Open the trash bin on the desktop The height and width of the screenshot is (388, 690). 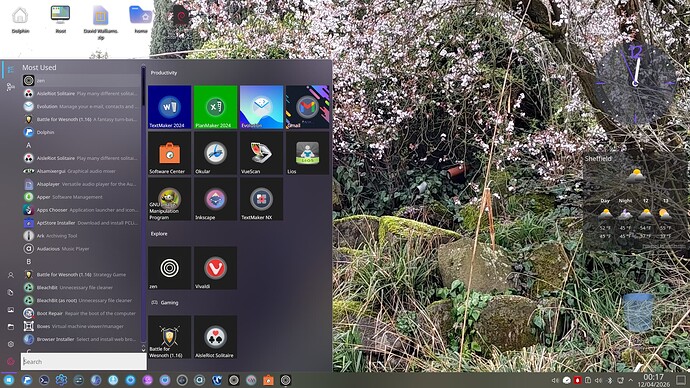[x=638, y=312]
